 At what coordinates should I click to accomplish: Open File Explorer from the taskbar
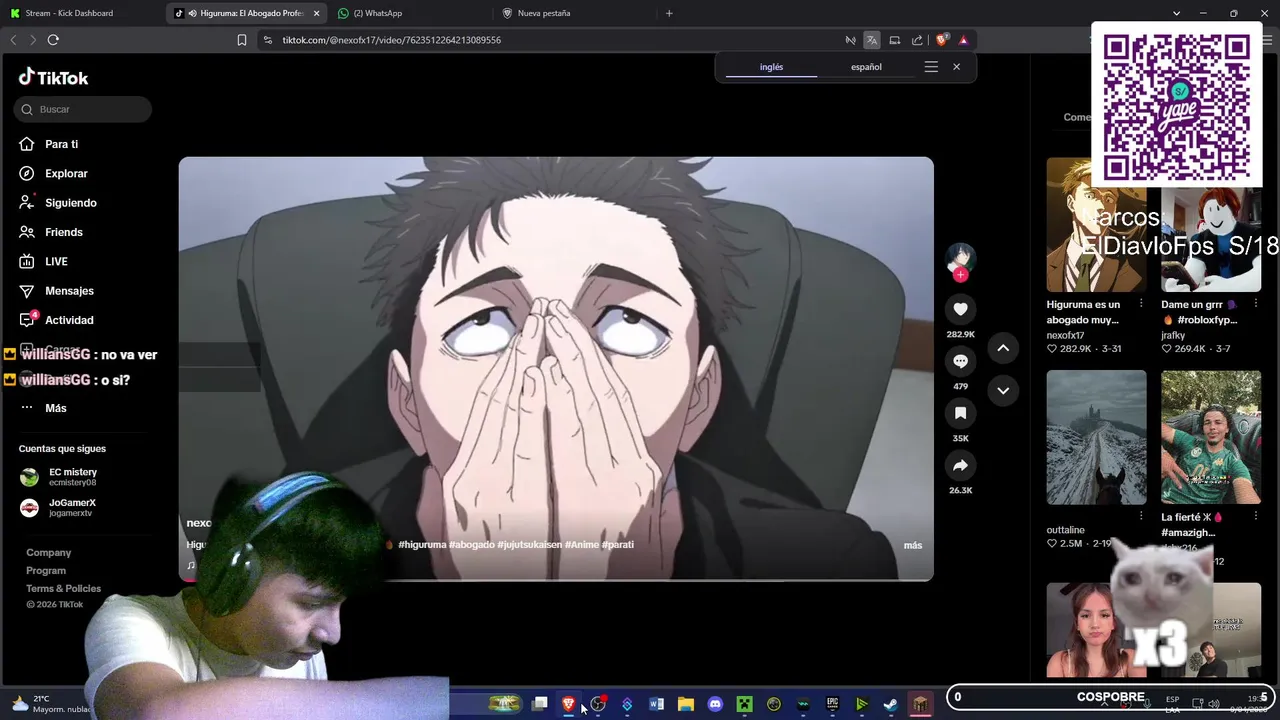point(686,704)
